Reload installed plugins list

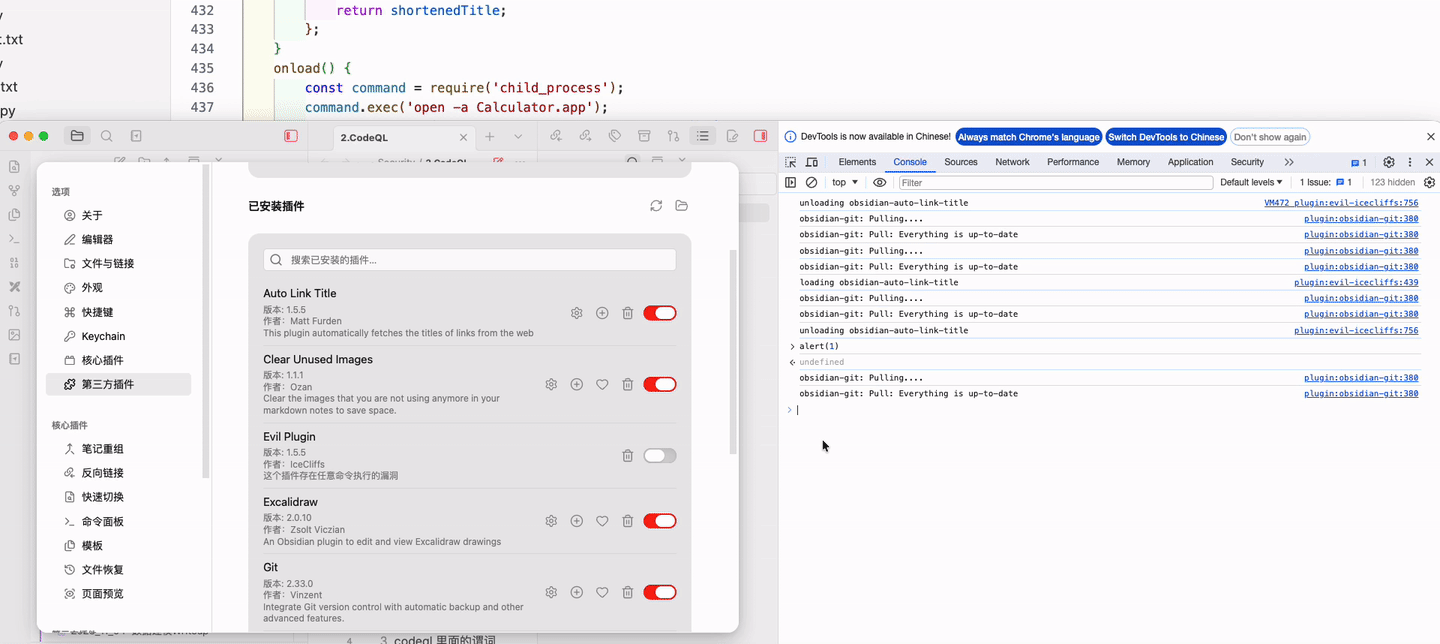coord(656,206)
